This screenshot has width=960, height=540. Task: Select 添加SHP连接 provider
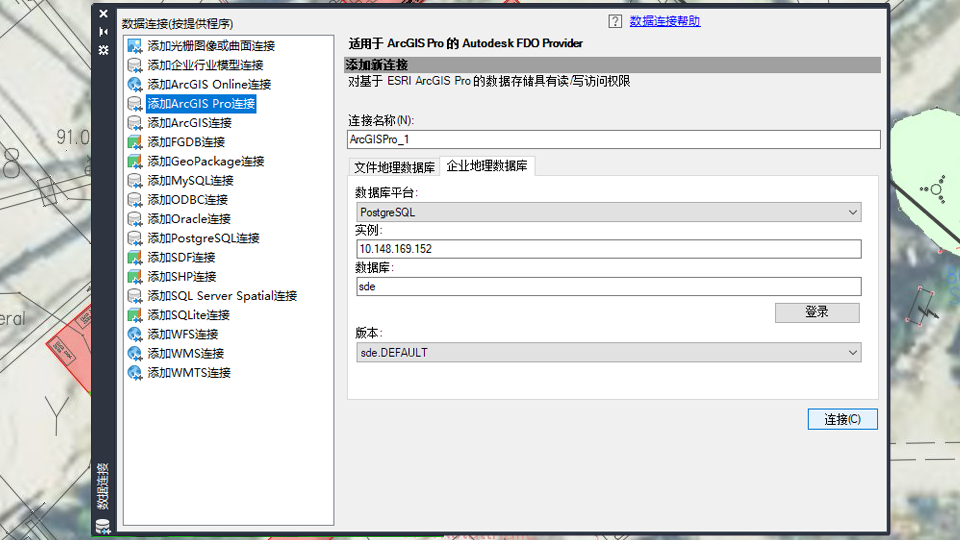click(182, 277)
